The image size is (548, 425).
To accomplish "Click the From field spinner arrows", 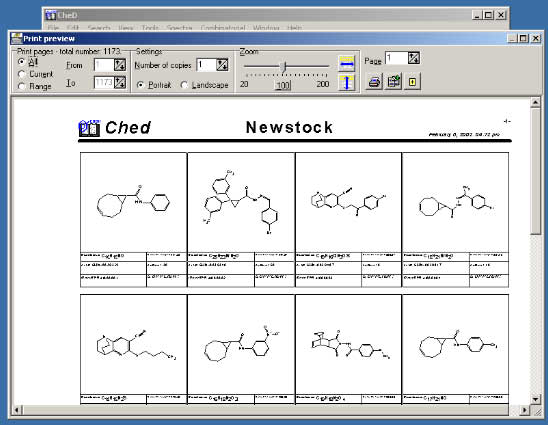I will point(120,65).
